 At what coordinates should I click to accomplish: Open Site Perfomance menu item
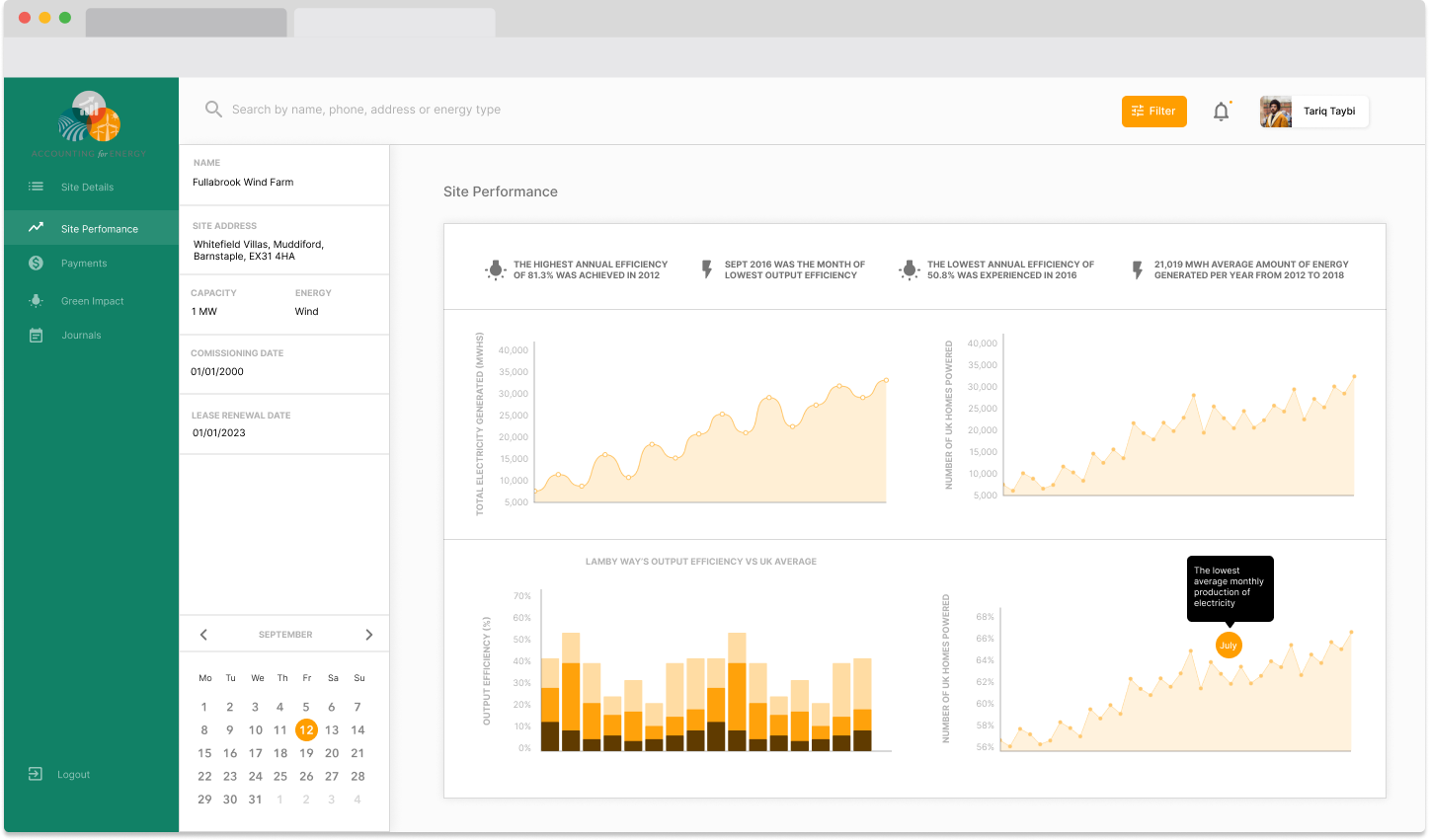point(91,228)
